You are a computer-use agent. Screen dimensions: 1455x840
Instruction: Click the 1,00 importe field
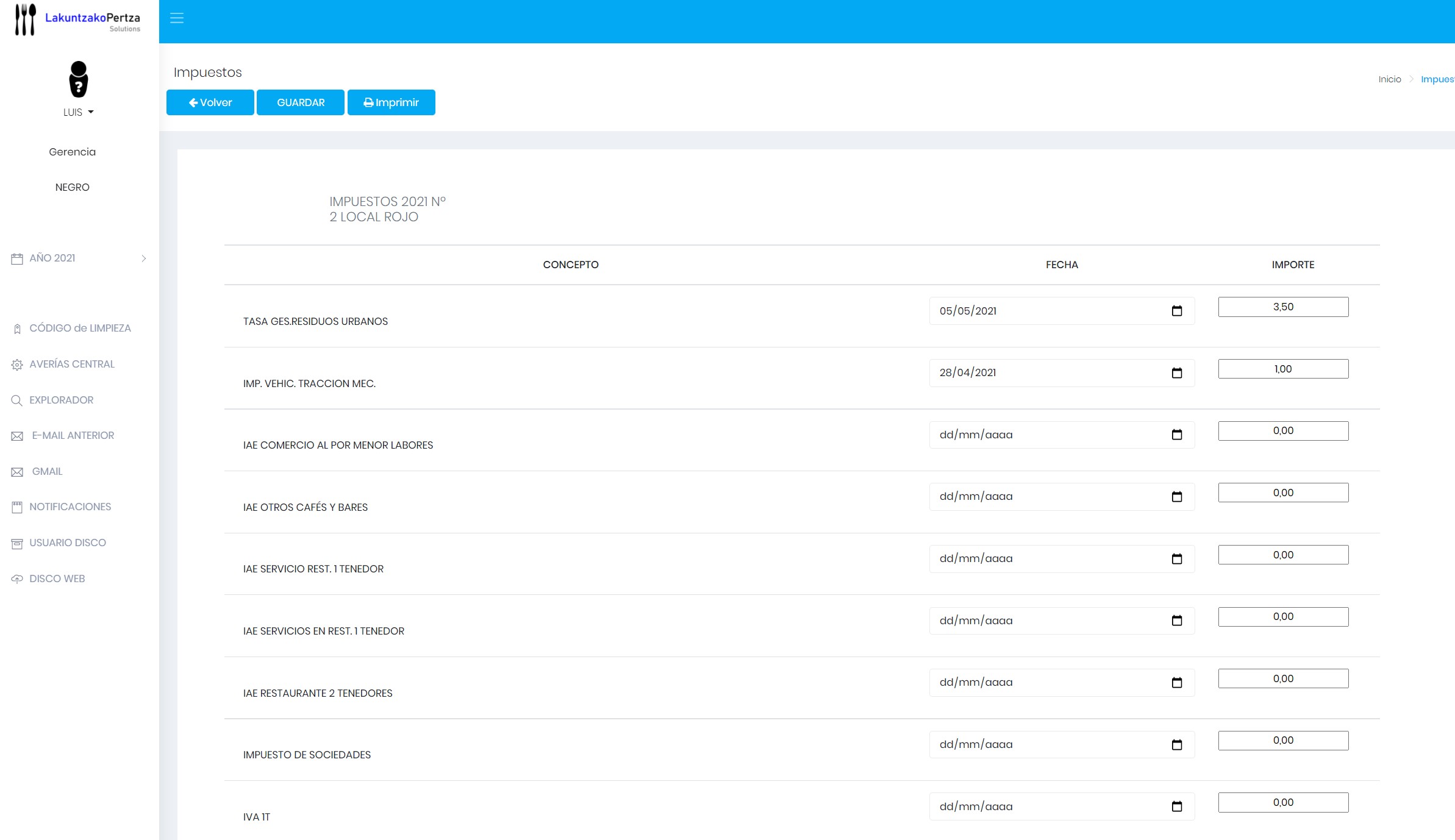point(1283,369)
